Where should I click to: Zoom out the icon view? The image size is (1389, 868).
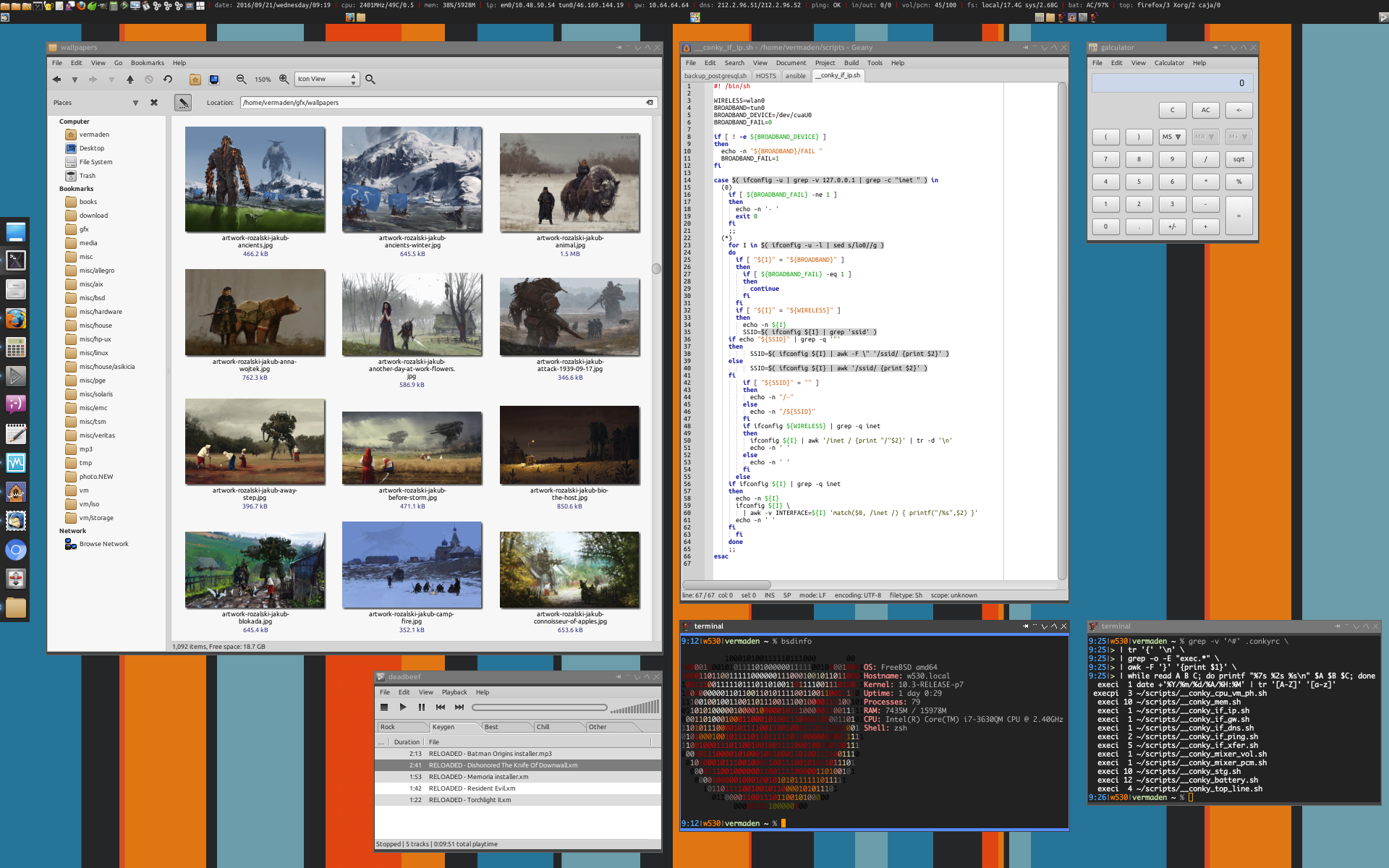point(241,80)
